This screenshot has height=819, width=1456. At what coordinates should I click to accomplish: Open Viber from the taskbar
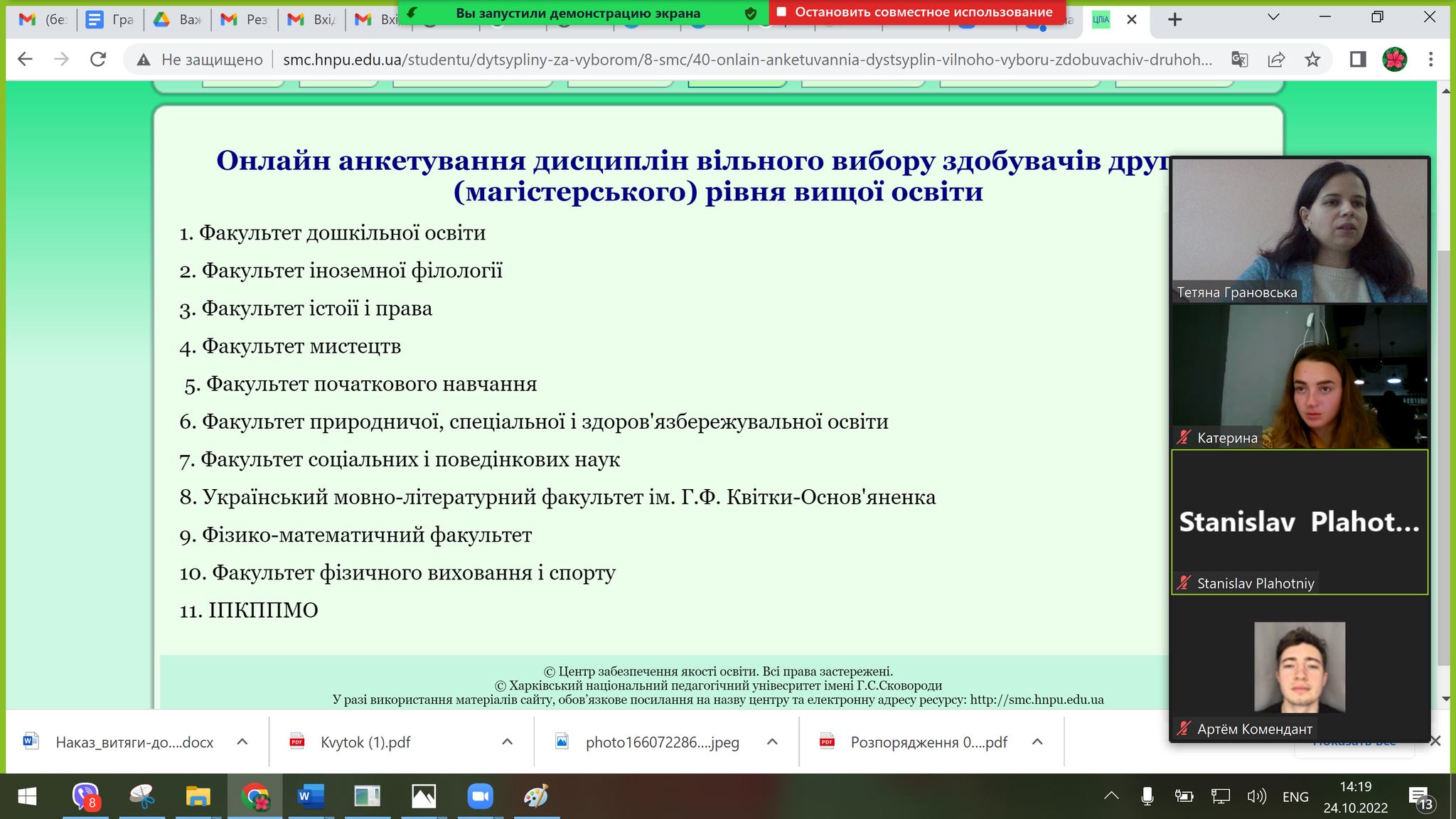tap(85, 796)
